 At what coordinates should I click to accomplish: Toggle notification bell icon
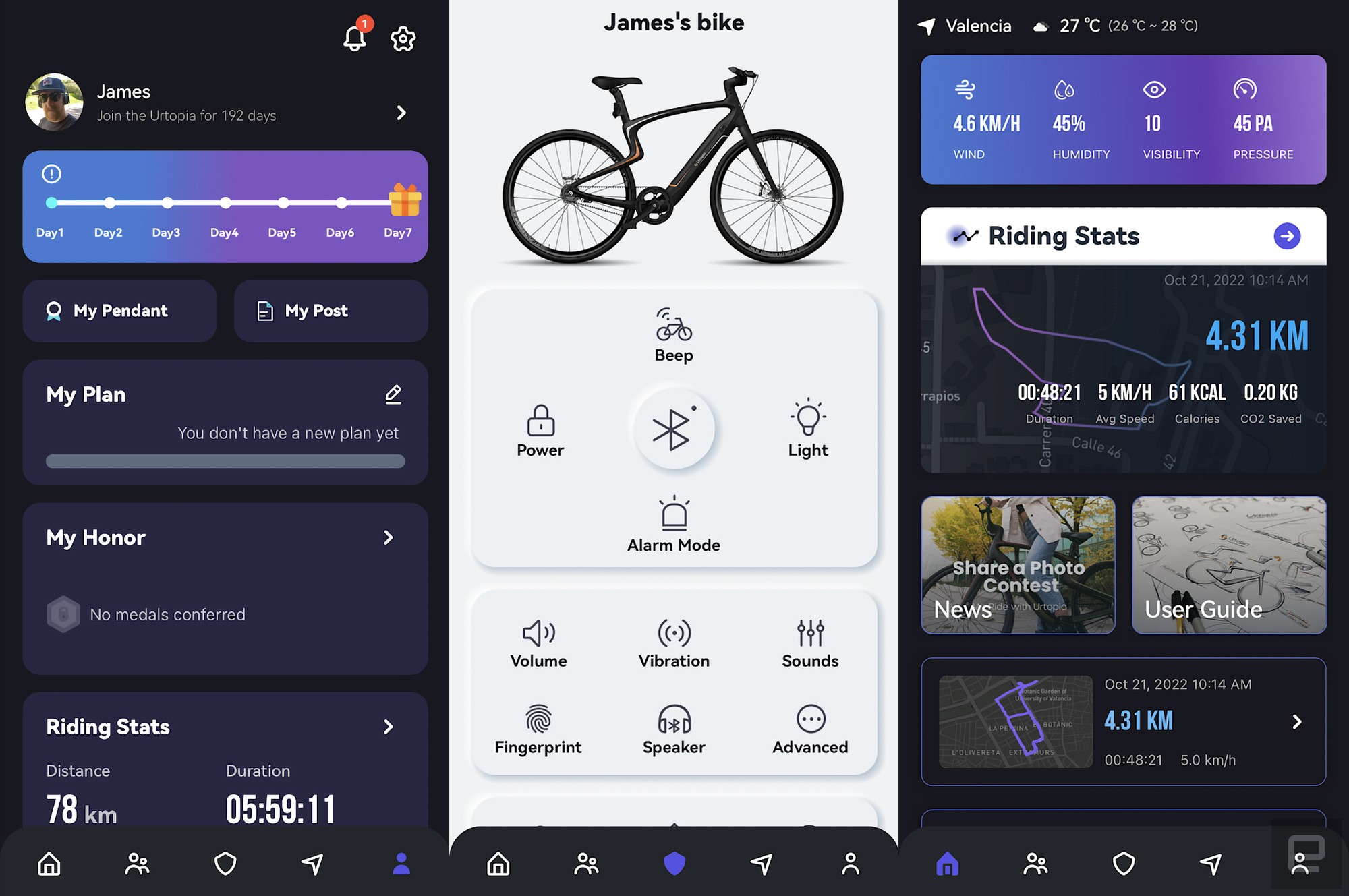pyautogui.click(x=355, y=38)
